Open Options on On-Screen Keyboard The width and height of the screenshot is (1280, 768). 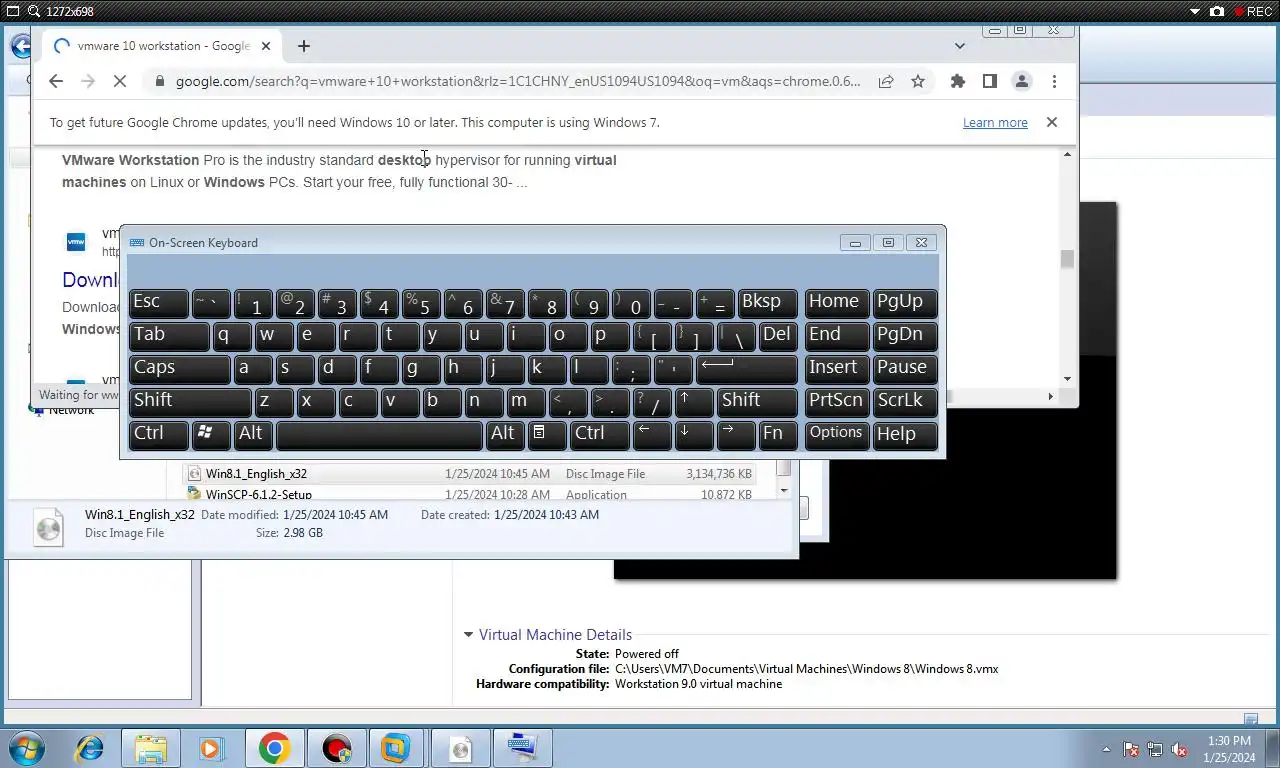836,435
